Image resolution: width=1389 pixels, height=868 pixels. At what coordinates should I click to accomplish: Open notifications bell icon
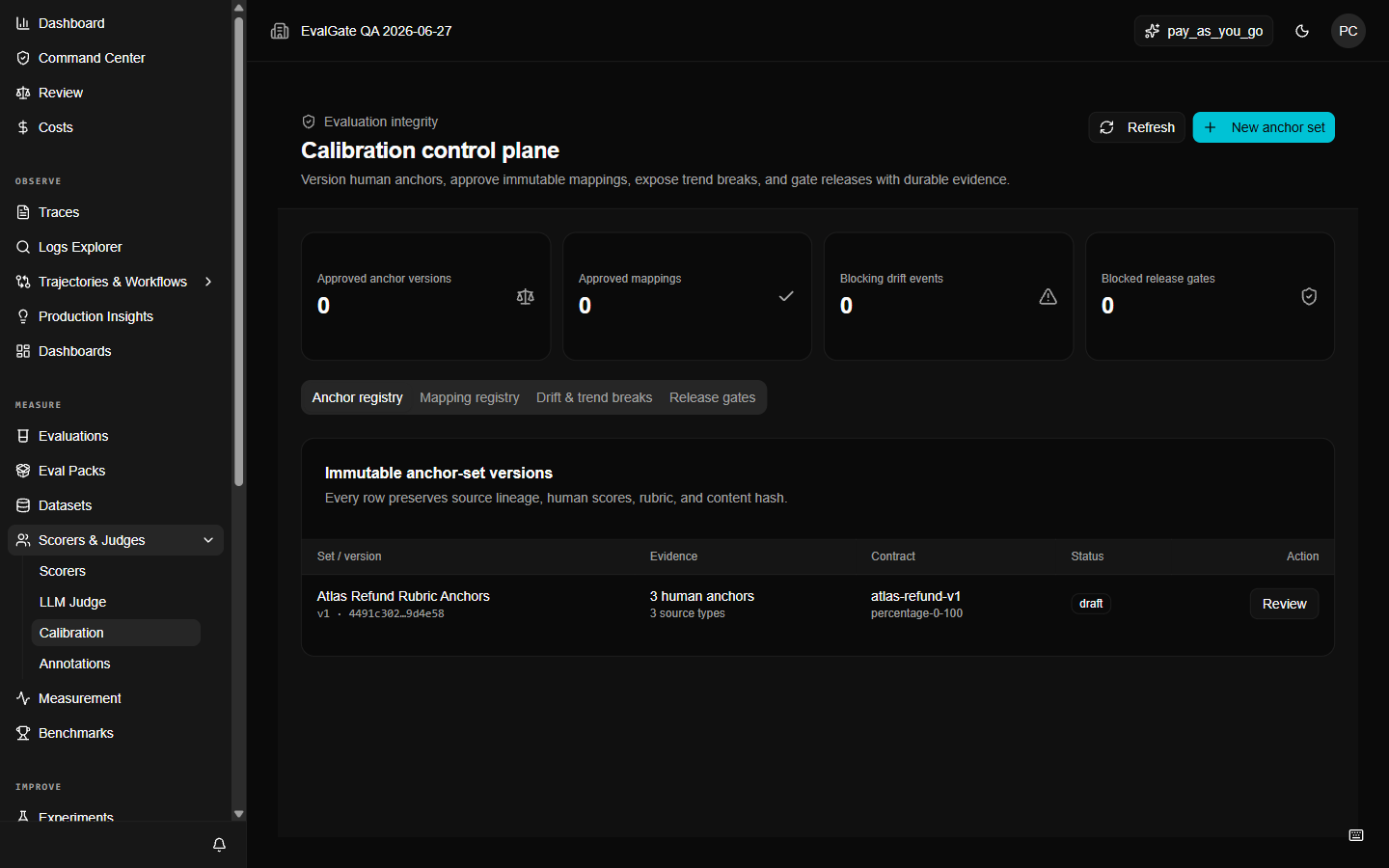click(x=219, y=845)
